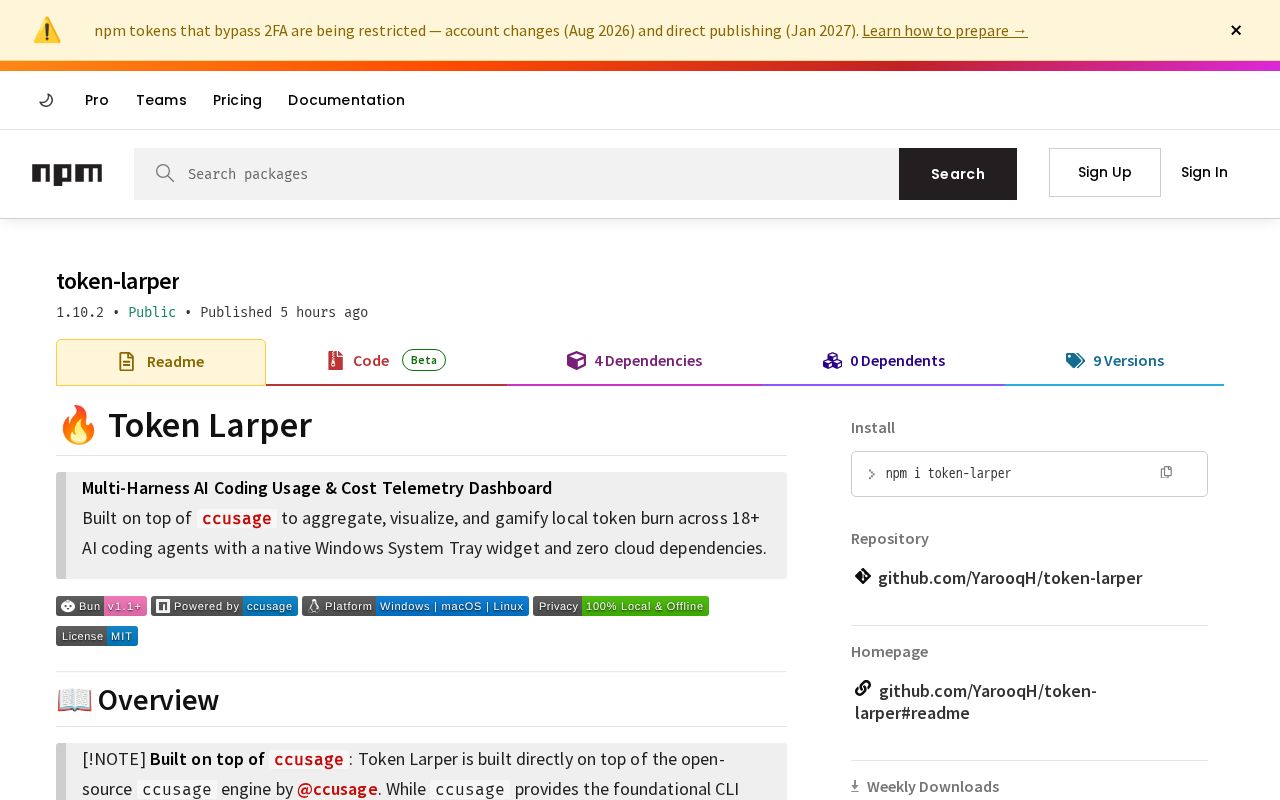Viewport: 1280px width, 800px height.
Task: Click the token-larper package title
Action: (x=118, y=281)
